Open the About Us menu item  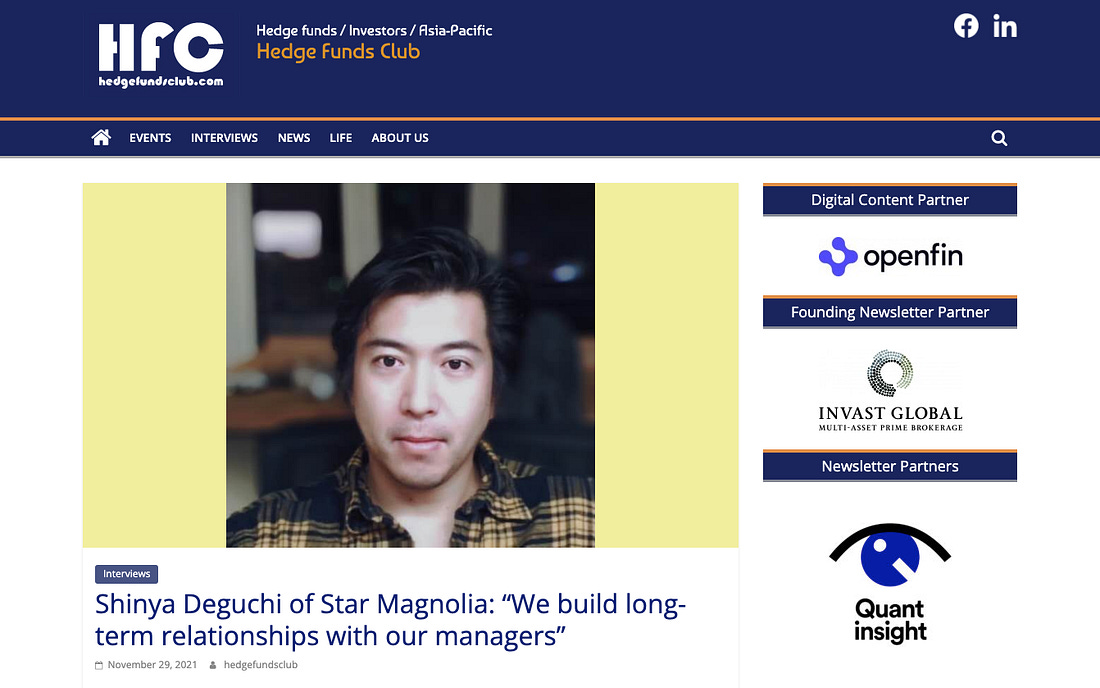click(400, 138)
